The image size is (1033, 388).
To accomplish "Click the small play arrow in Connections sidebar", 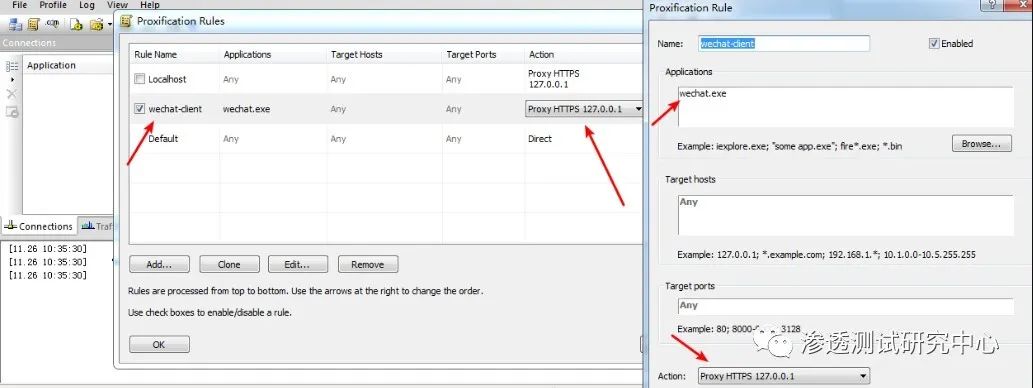I will tap(12, 80).
